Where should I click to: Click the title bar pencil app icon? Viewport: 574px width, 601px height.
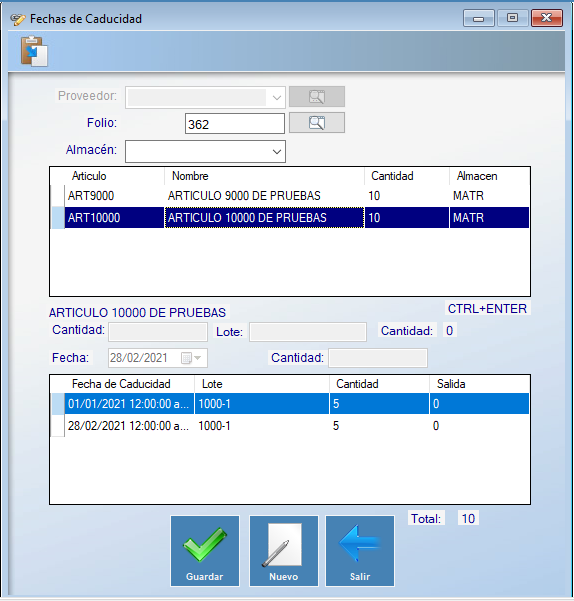point(18,19)
